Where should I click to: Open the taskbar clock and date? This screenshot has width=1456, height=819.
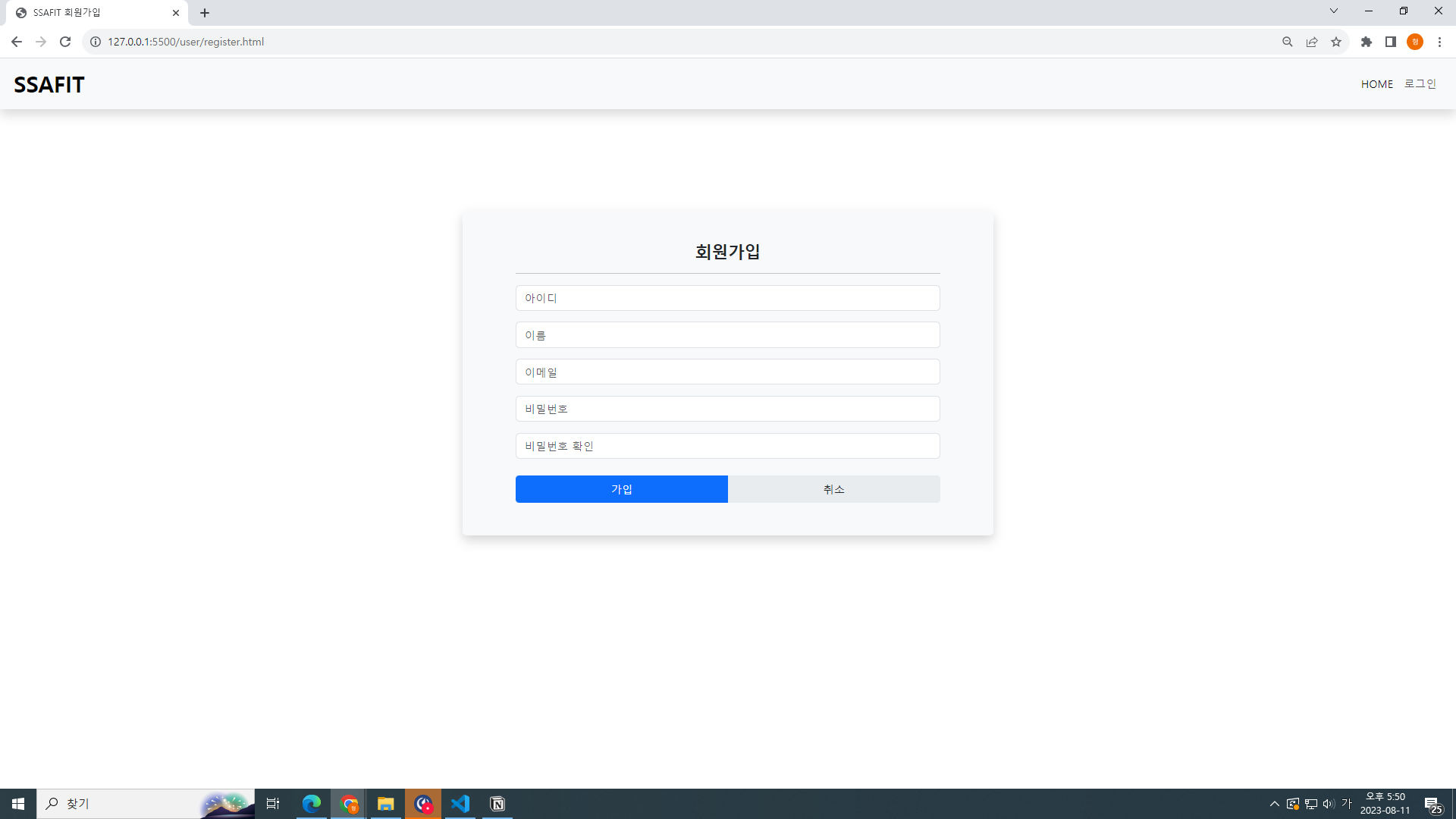click(x=1385, y=804)
